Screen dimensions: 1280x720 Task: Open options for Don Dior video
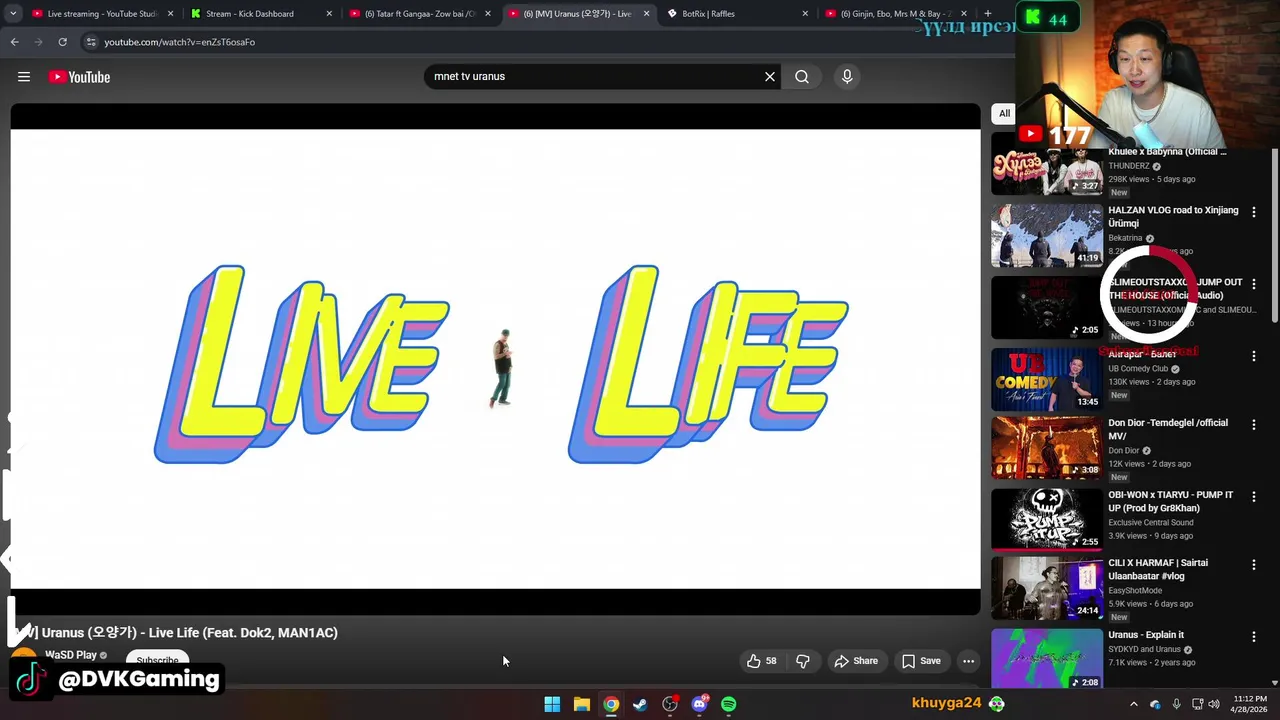point(1254,424)
